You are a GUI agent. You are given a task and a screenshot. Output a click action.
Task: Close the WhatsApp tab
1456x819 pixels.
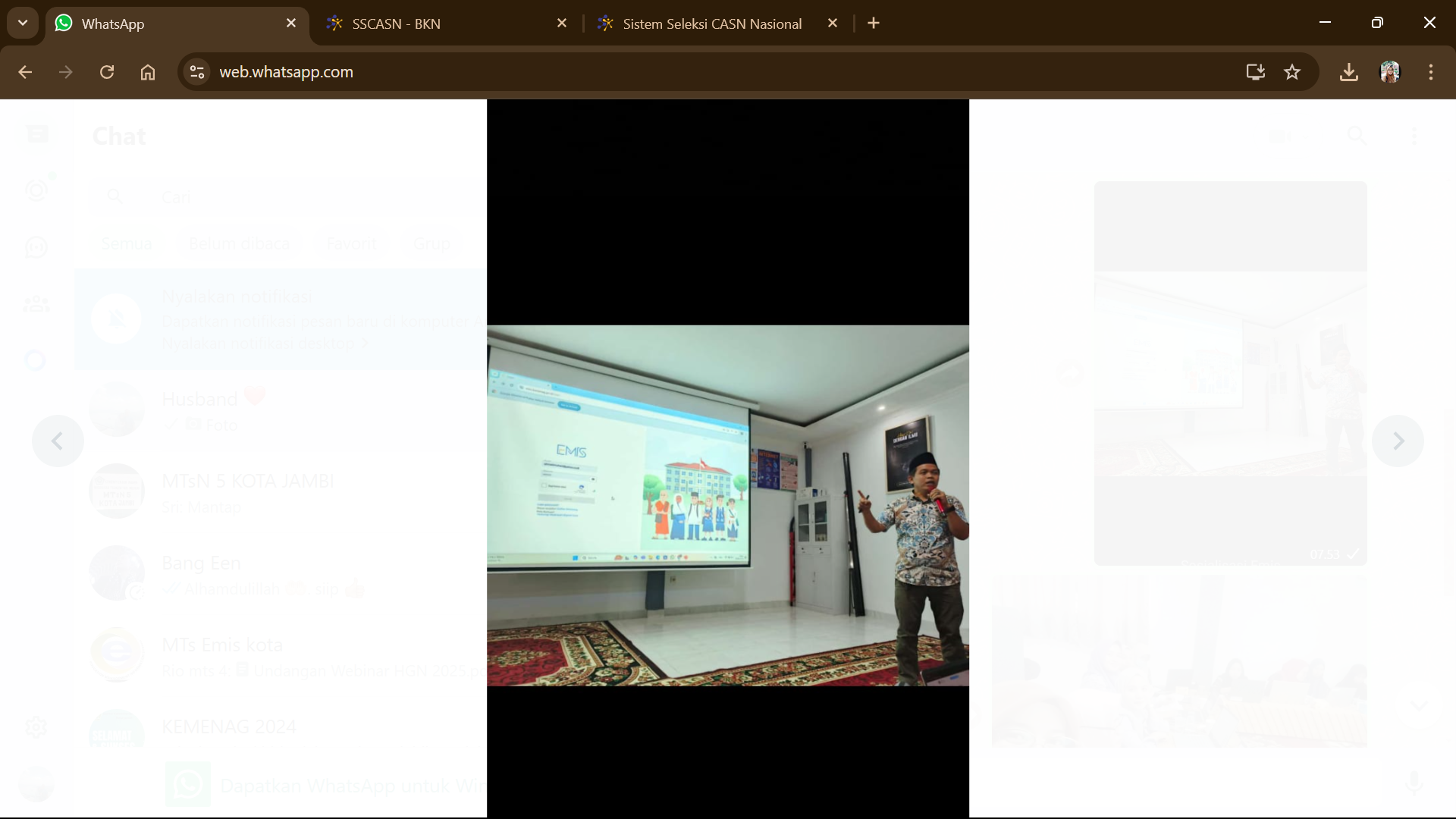[x=291, y=24]
